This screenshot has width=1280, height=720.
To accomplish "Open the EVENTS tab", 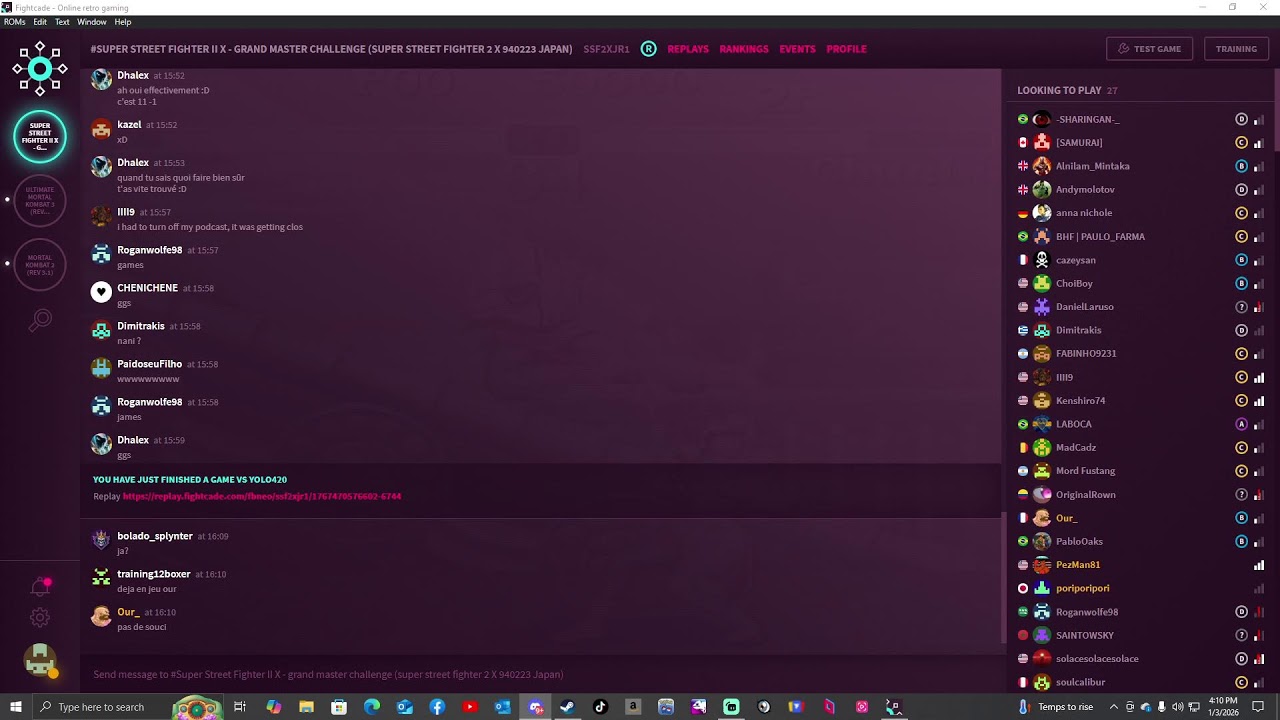I will tap(797, 49).
